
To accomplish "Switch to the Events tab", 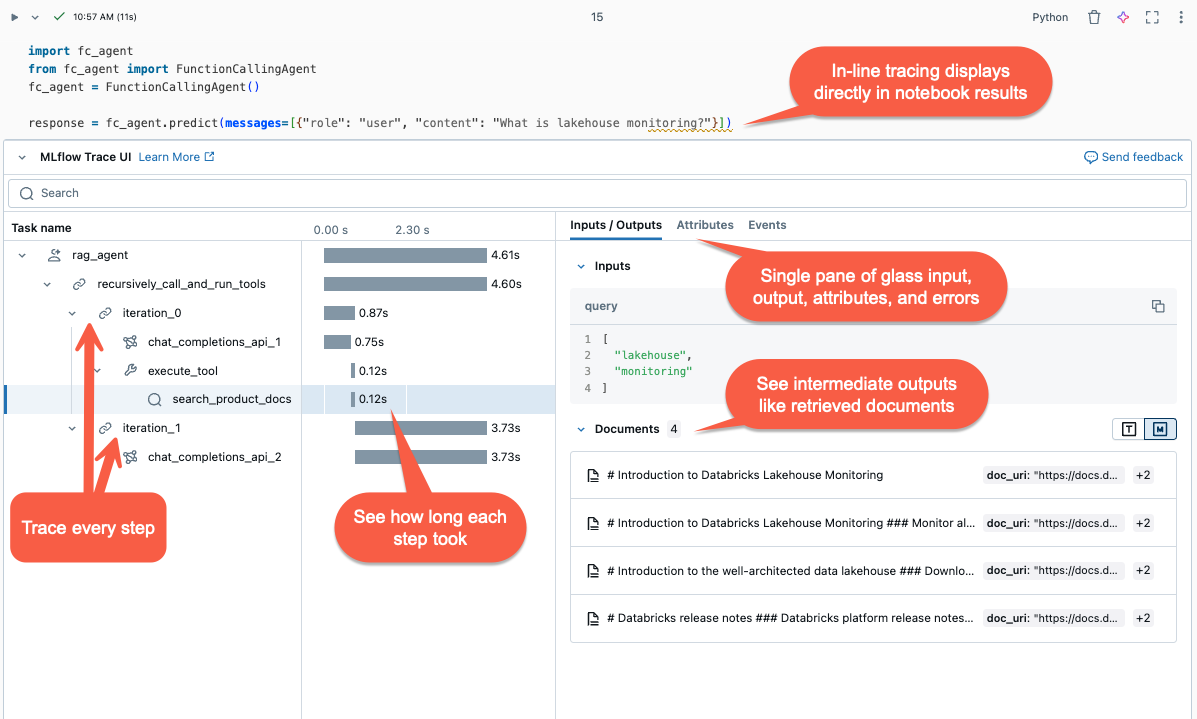I will pyautogui.click(x=767, y=225).
